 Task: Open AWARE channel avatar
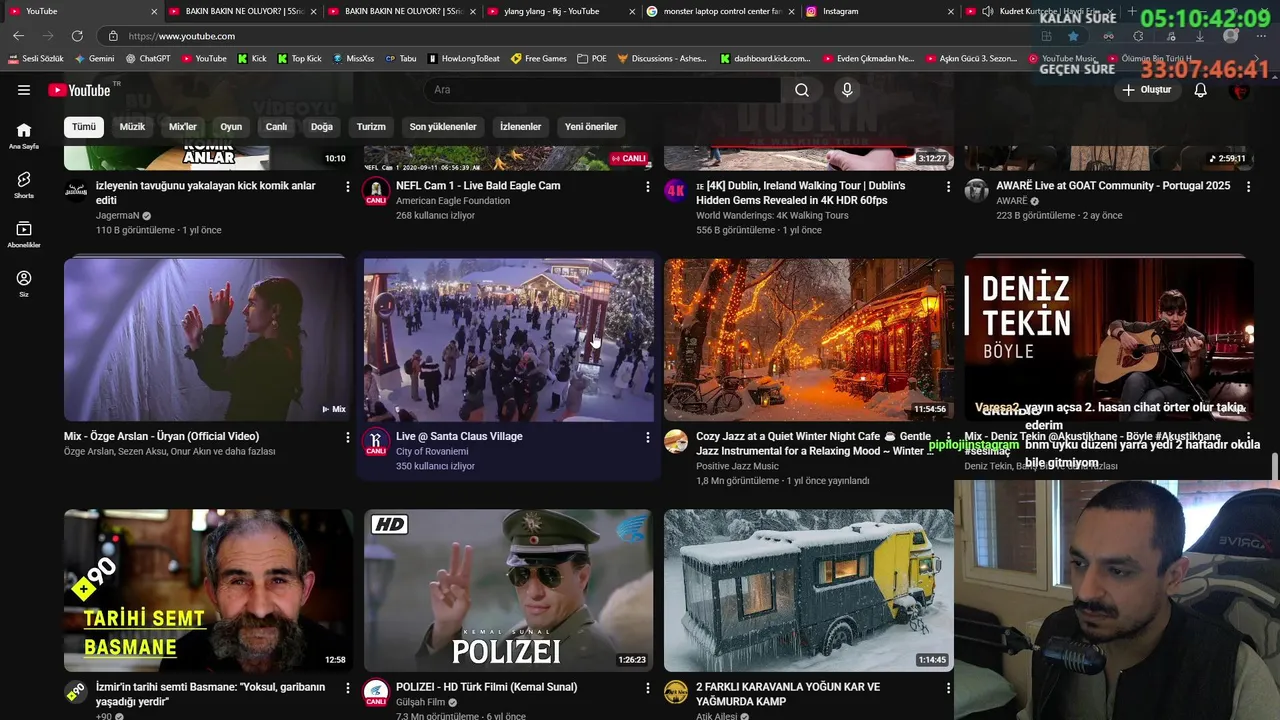977,192
